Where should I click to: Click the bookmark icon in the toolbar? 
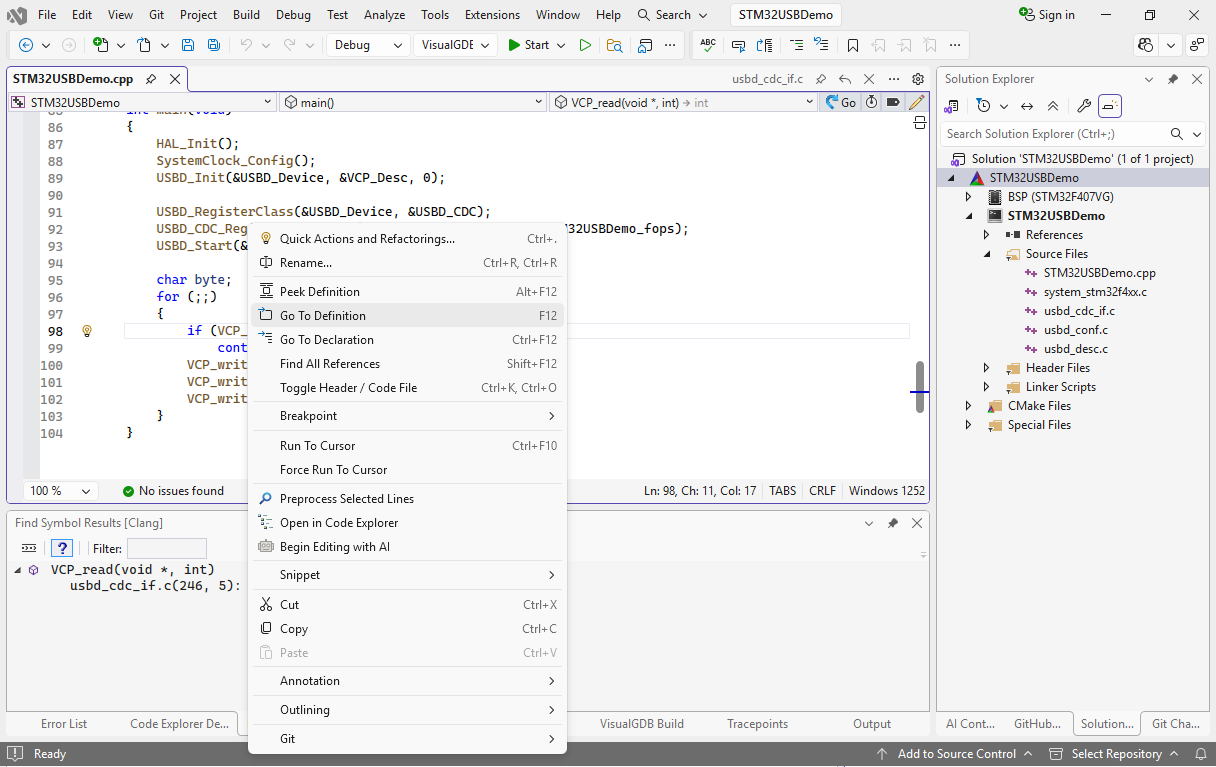click(x=852, y=45)
